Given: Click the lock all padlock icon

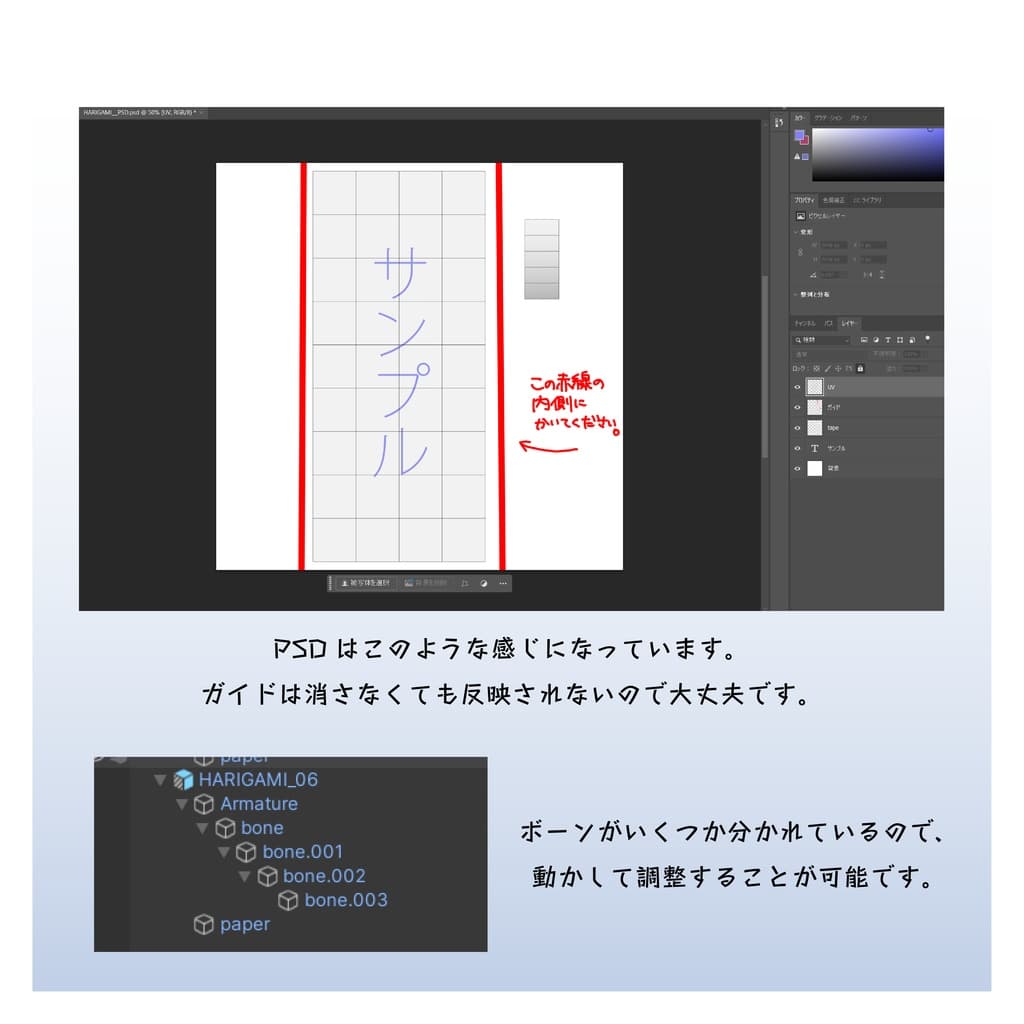Looking at the screenshot, I should coord(860,368).
